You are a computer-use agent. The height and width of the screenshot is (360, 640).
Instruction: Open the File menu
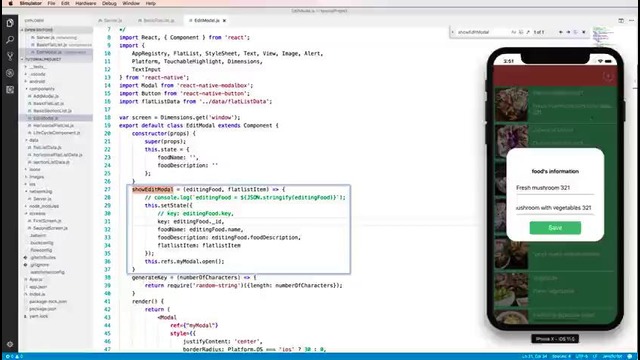[x=51, y=3]
